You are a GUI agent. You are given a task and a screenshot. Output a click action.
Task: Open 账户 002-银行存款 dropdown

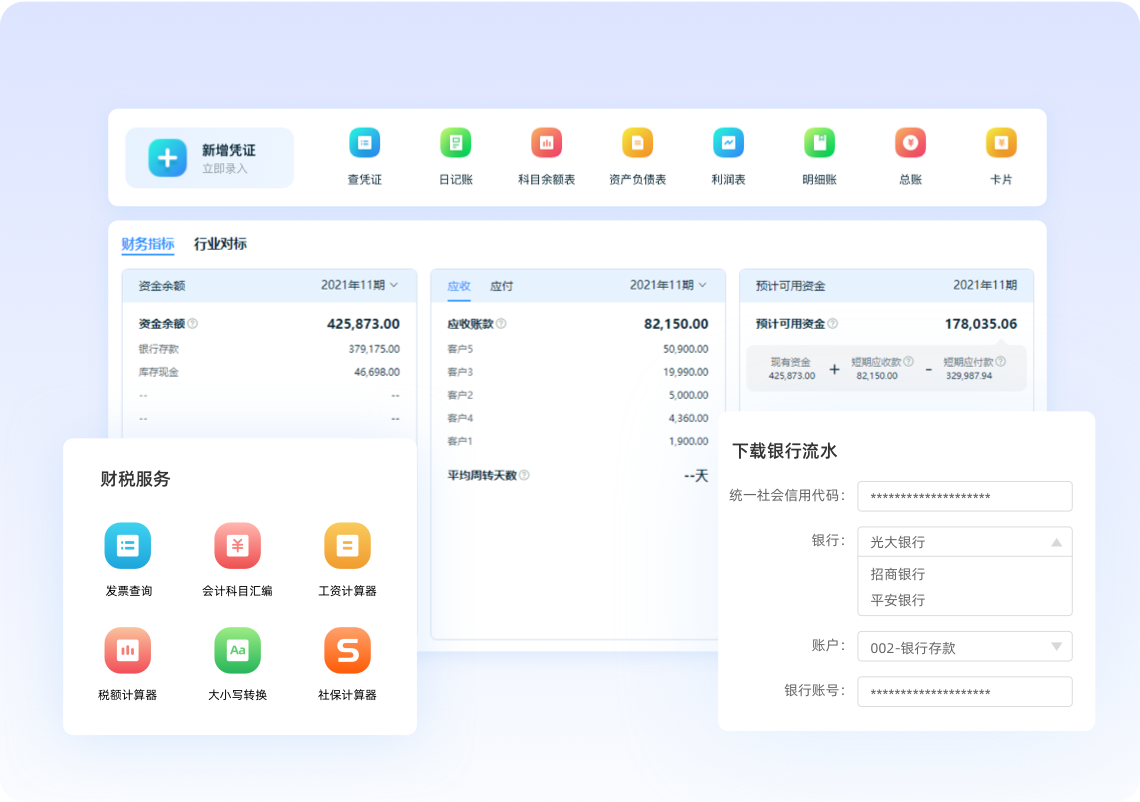coord(1056,647)
